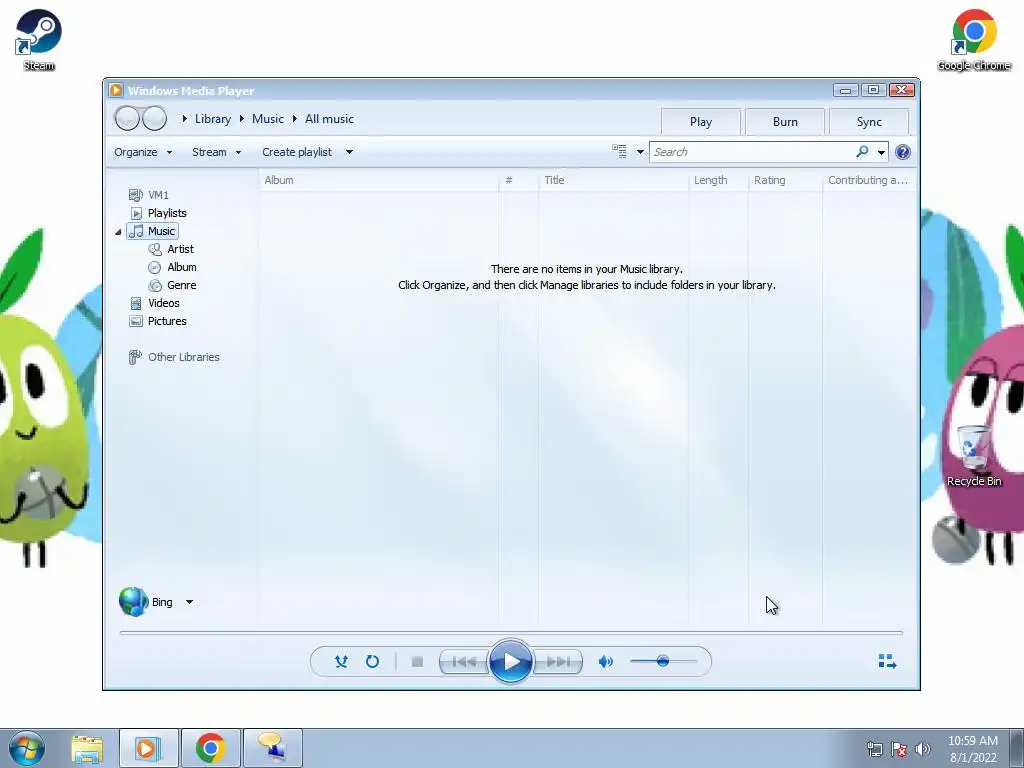The width and height of the screenshot is (1024, 768).
Task: Click the Stop playback button
Action: click(x=417, y=662)
